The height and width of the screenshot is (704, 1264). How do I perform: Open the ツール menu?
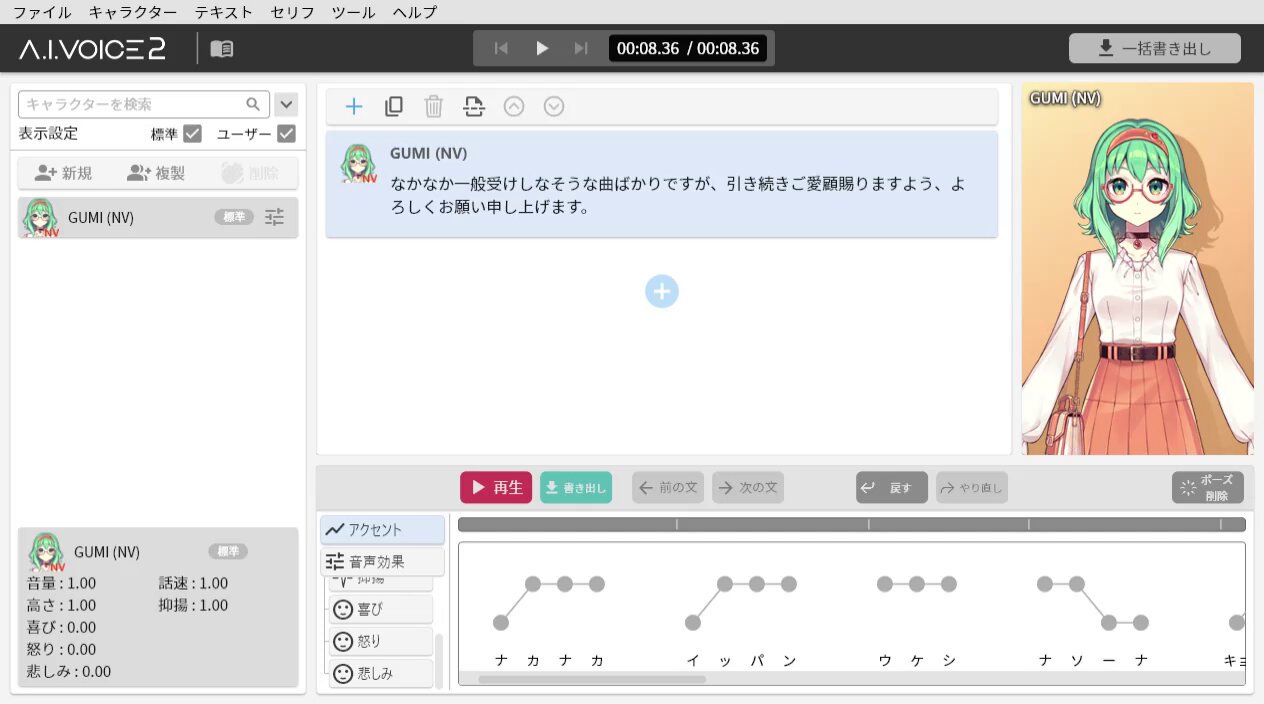tap(353, 13)
